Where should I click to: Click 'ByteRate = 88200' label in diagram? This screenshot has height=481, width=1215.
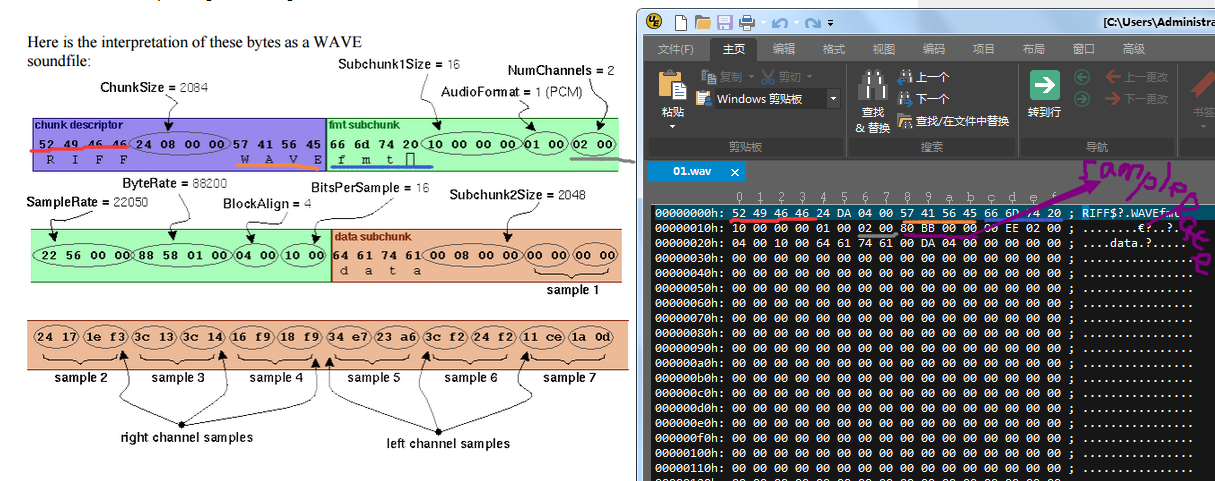coord(174,184)
